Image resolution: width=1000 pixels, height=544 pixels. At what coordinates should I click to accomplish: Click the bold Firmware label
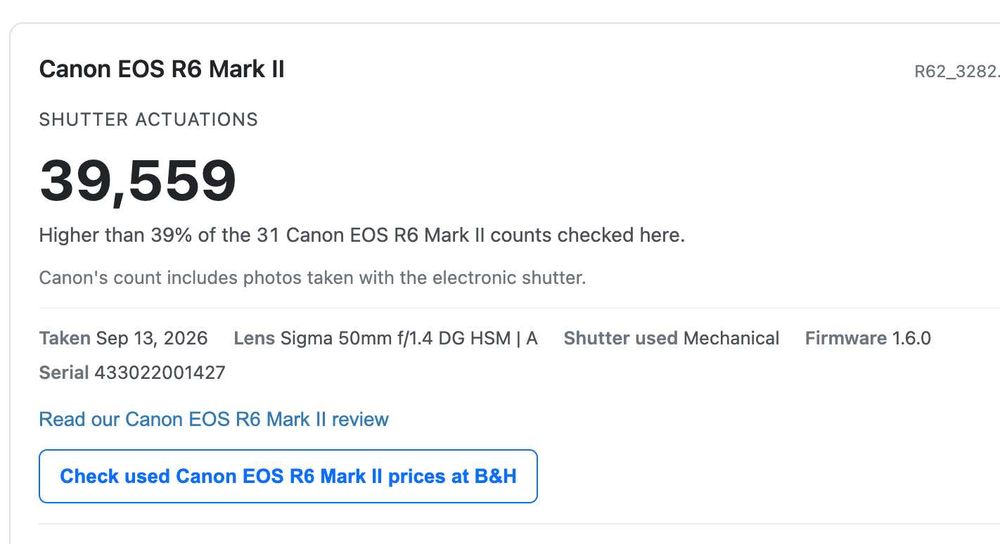[x=846, y=338]
